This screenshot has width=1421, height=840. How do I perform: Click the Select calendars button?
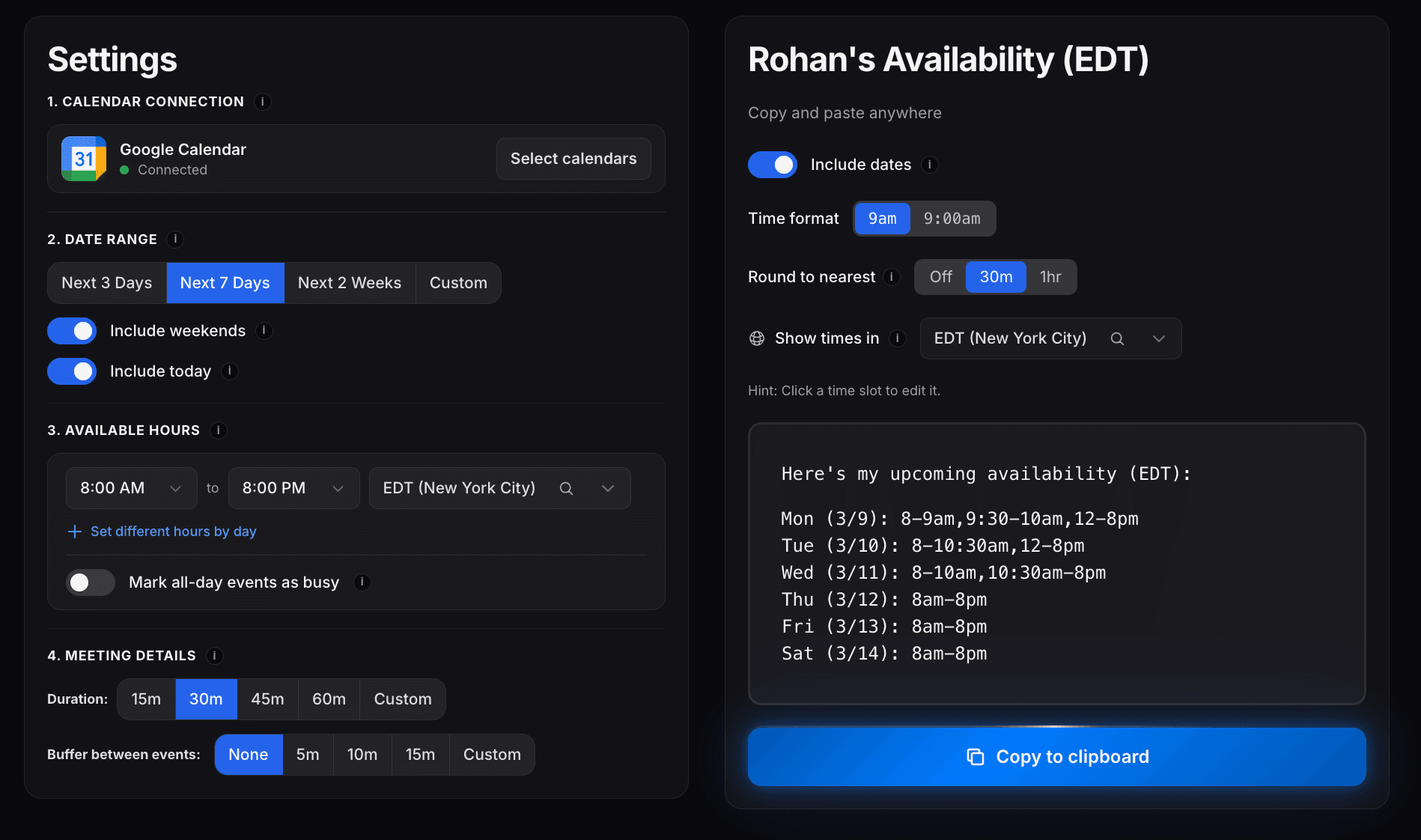[573, 159]
